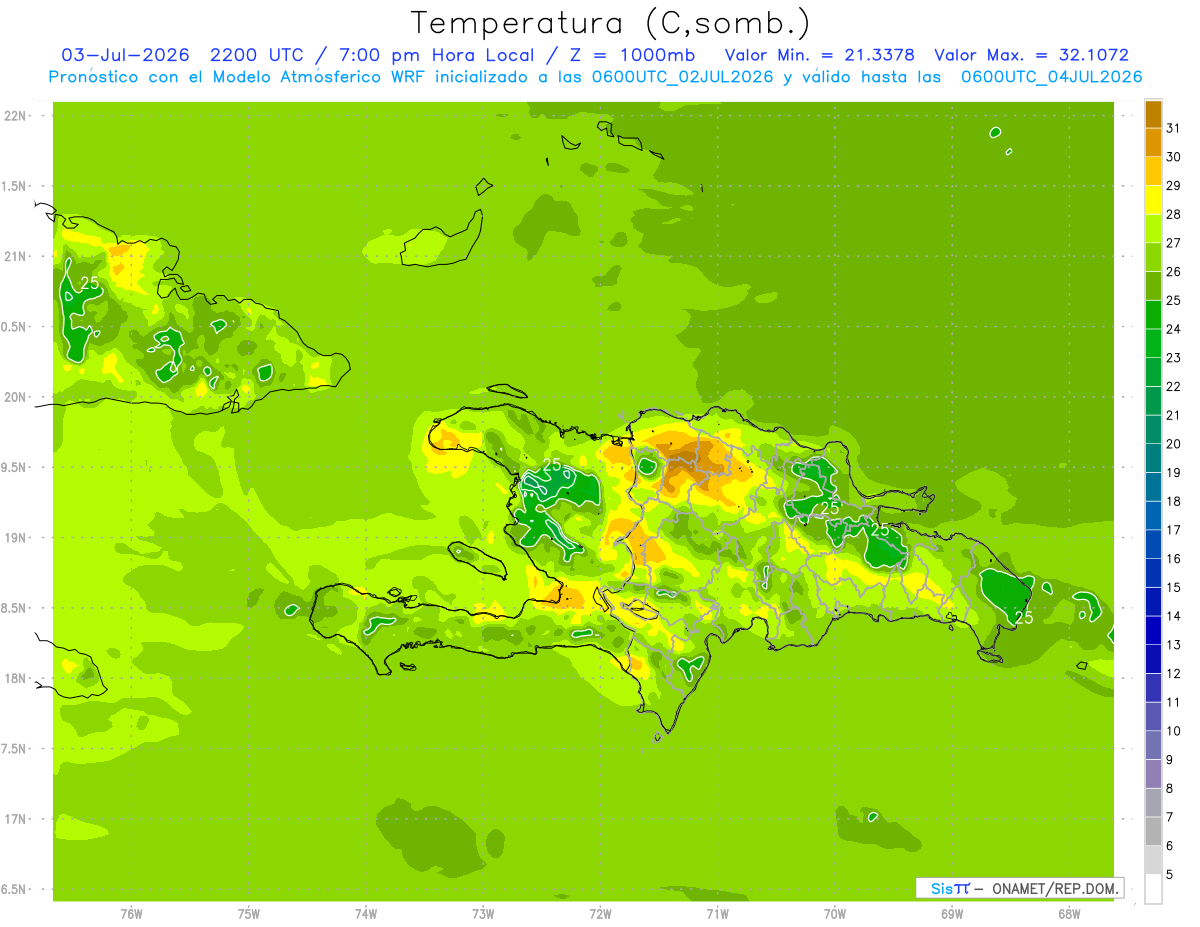Pick the legend color band between 5 and 6

(x=1153, y=860)
